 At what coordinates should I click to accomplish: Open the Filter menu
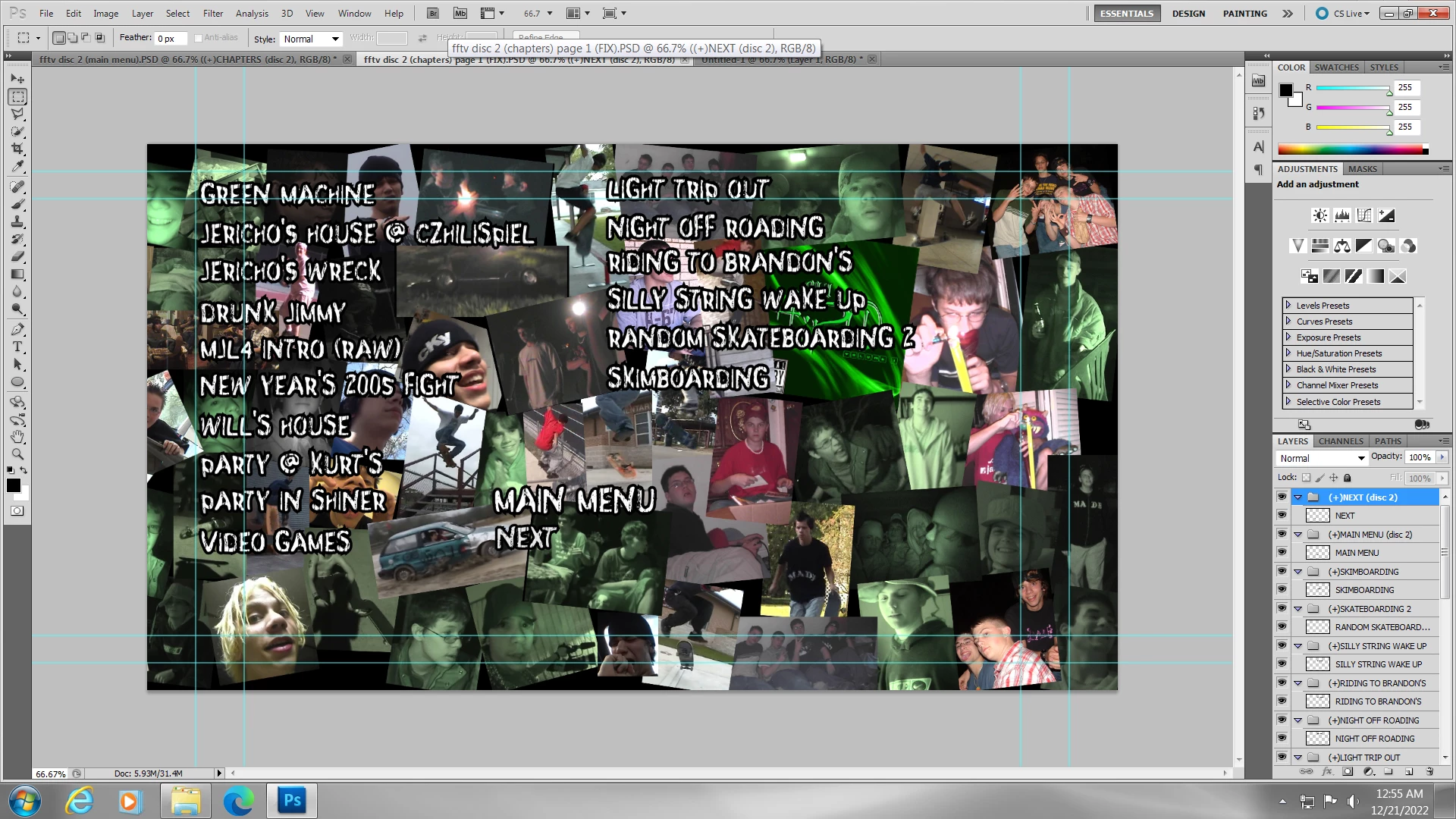[212, 13]
